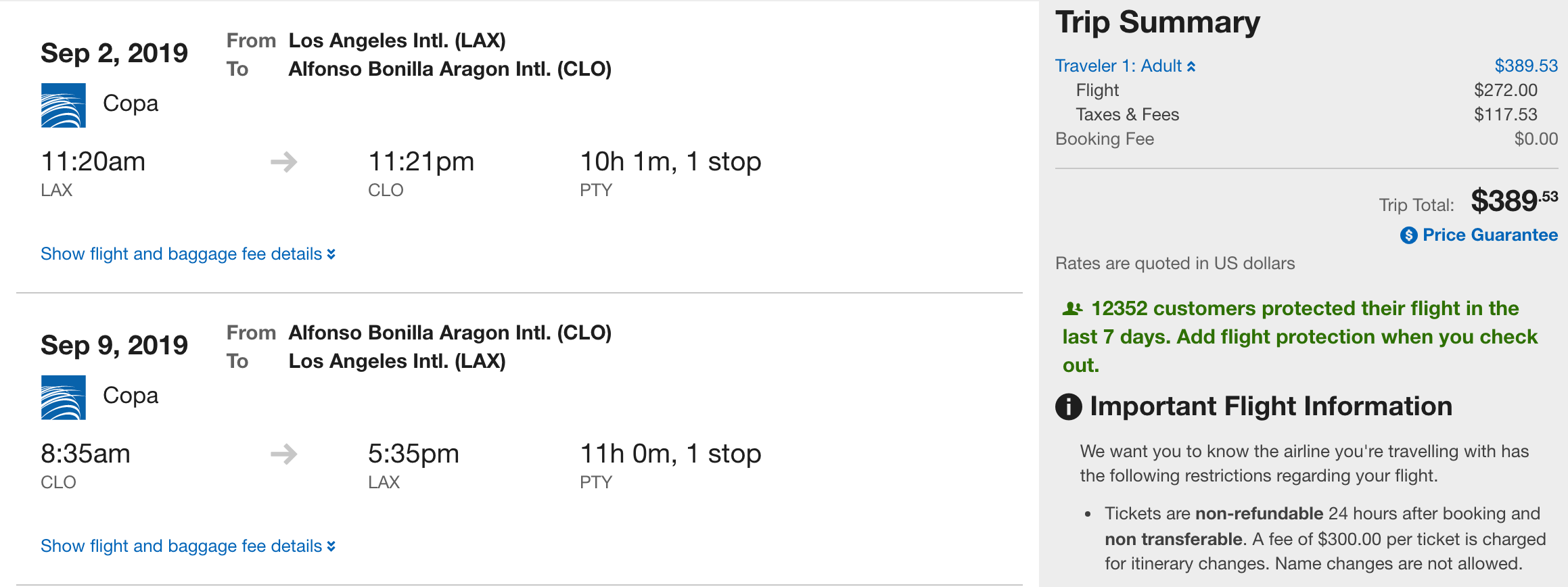Click the 11h 0m, 1 stop duration
Viewport: 1568px width, 587px height.
coord(670,454)
